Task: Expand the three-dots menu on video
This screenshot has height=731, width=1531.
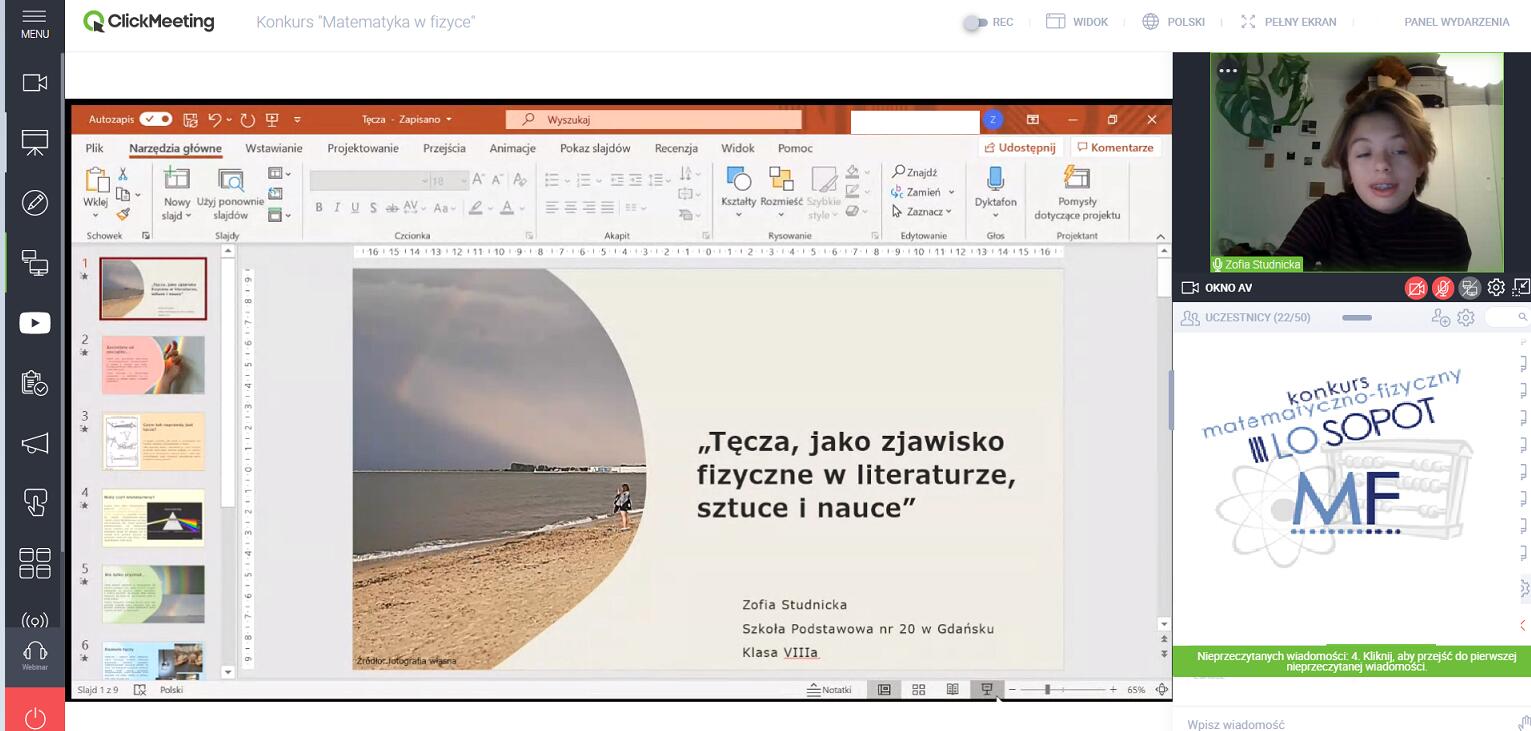Action: 1228,70
